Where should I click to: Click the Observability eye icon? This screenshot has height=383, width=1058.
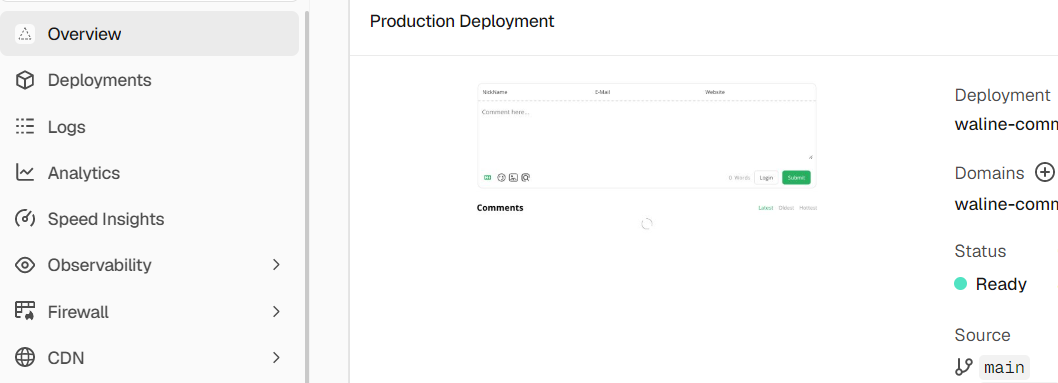[25, 265]
